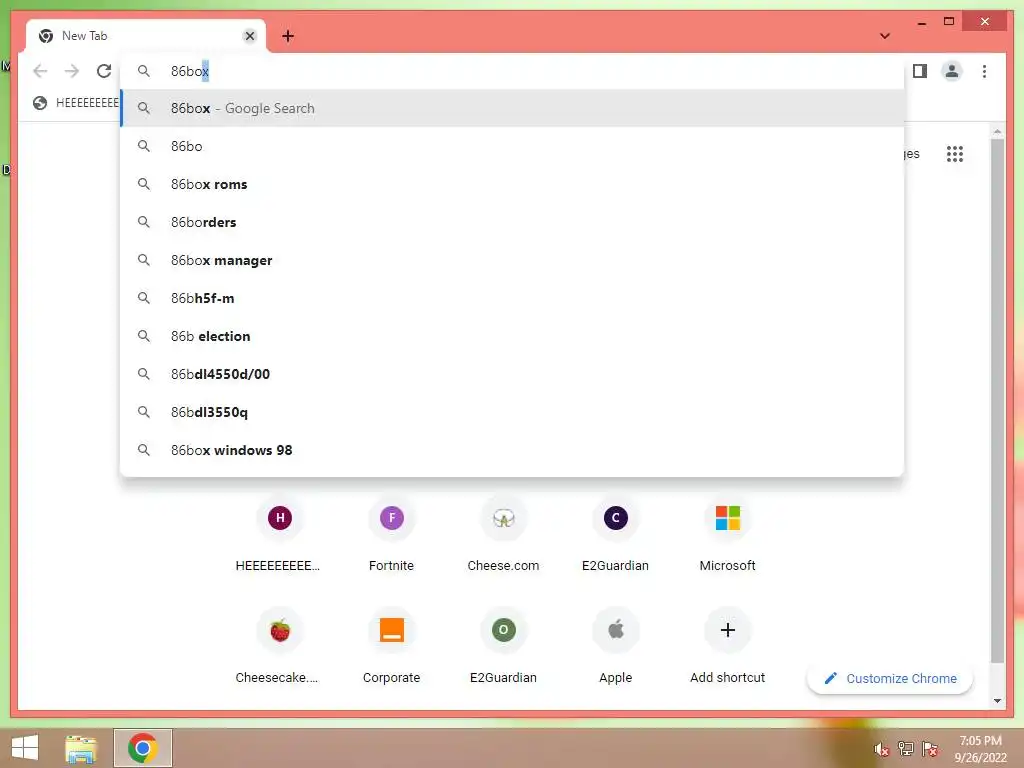The width and height of the screenshot is (1024, 768).
Task: Open the Cheese.com shortcut
Action: pos(504,534)
